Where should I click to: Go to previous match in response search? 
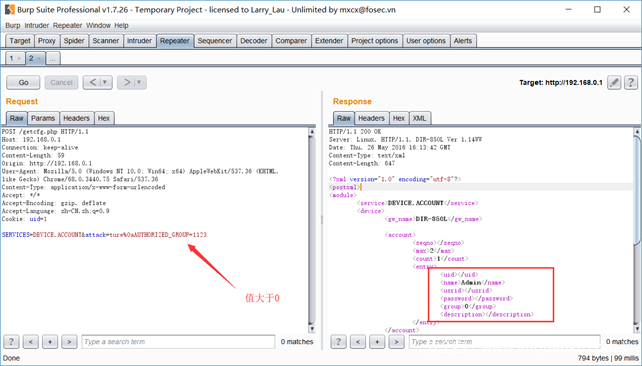tap(358, 341)
